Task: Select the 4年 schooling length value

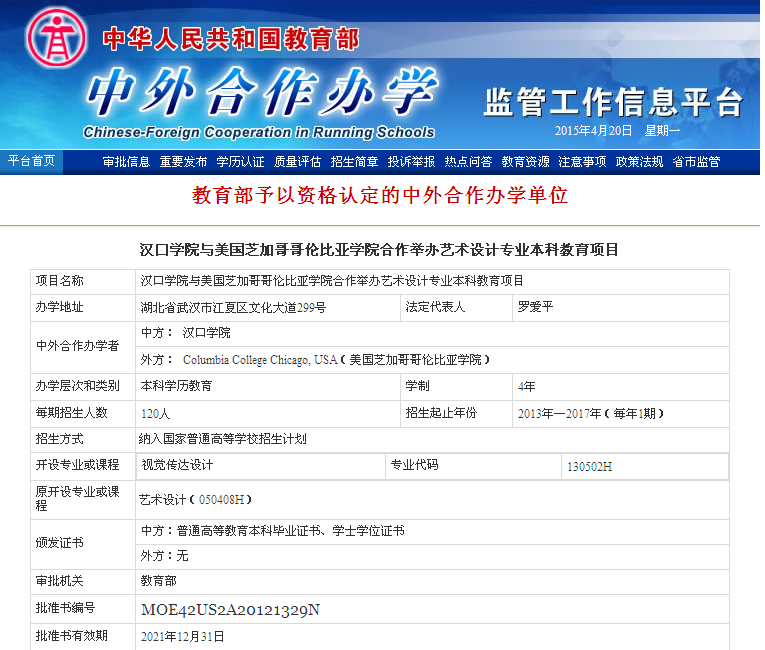Action: 526,387
